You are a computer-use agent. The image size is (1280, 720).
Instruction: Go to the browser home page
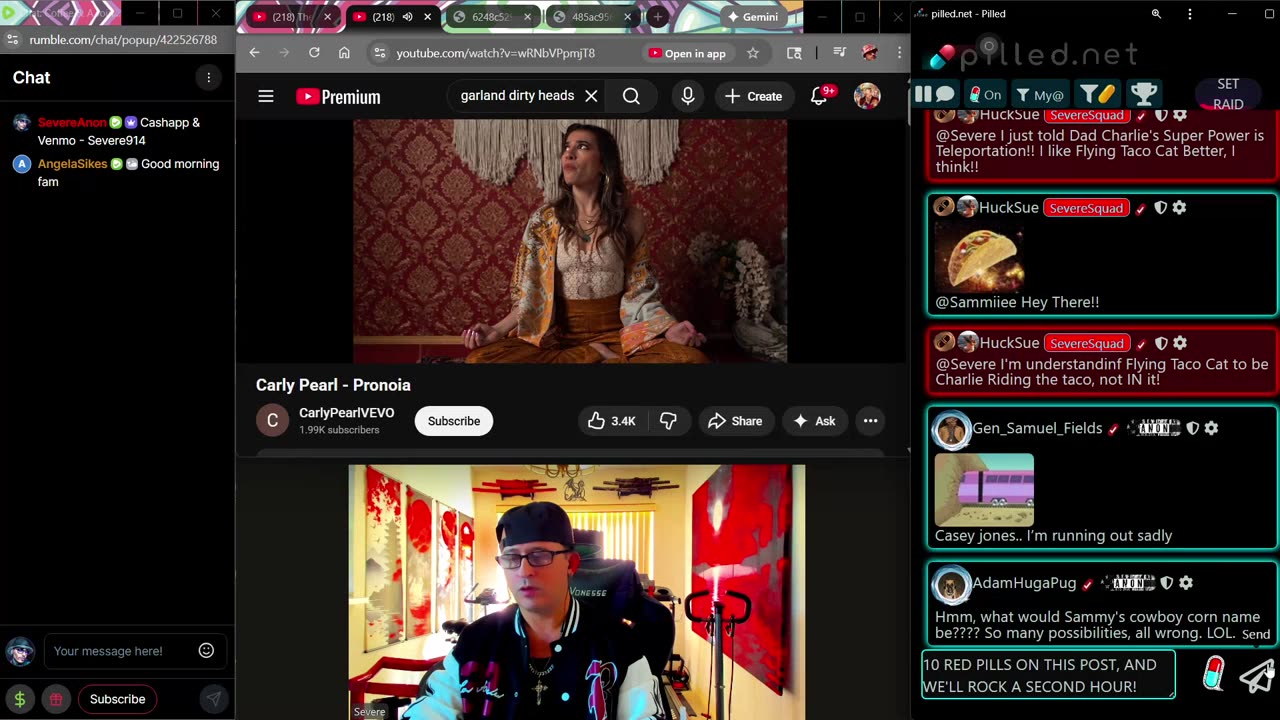[x=344, y=53]
